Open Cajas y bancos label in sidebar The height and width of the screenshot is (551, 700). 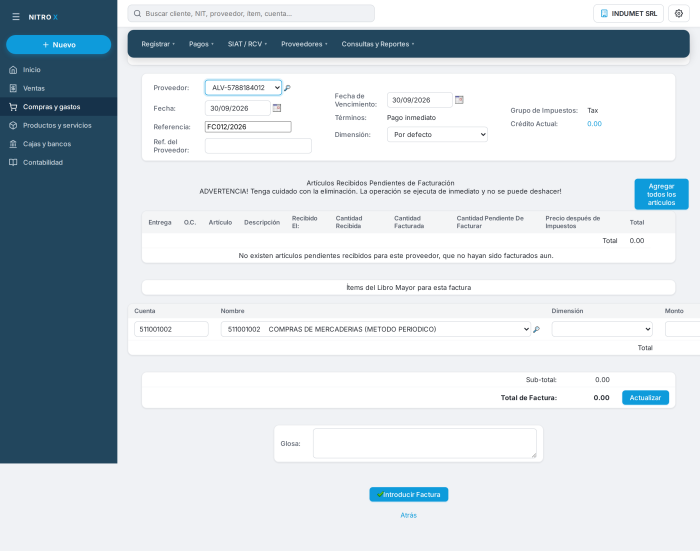click(x=47, y=144)
